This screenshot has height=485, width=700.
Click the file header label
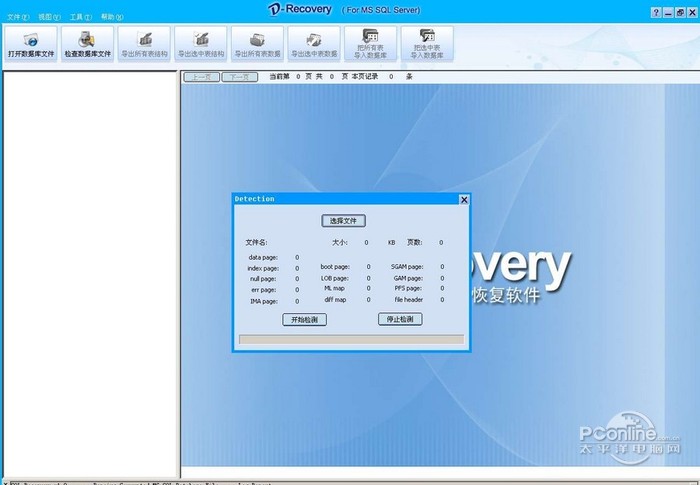click(408, 300)
